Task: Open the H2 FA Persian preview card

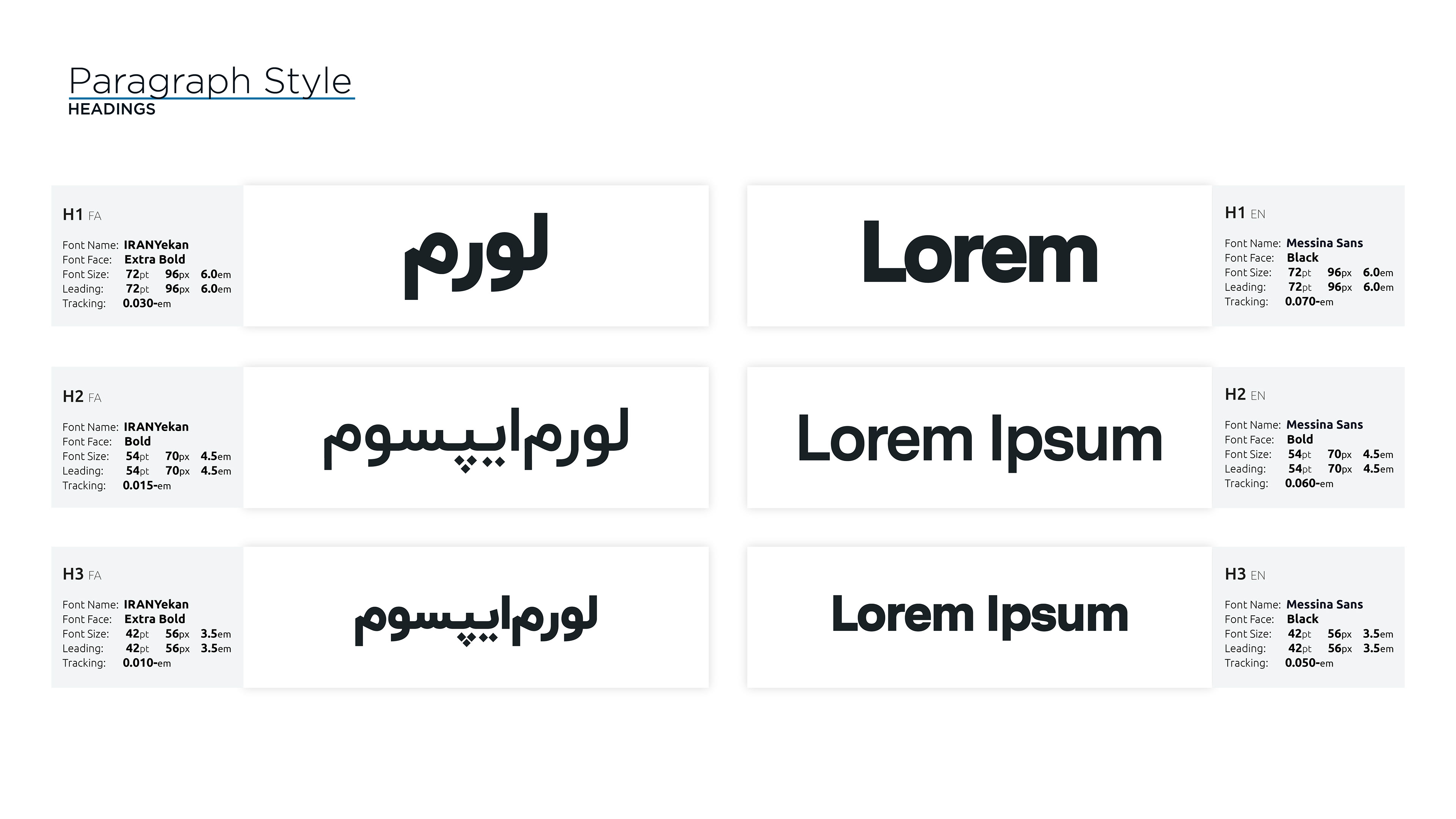Action: (475, 438)
